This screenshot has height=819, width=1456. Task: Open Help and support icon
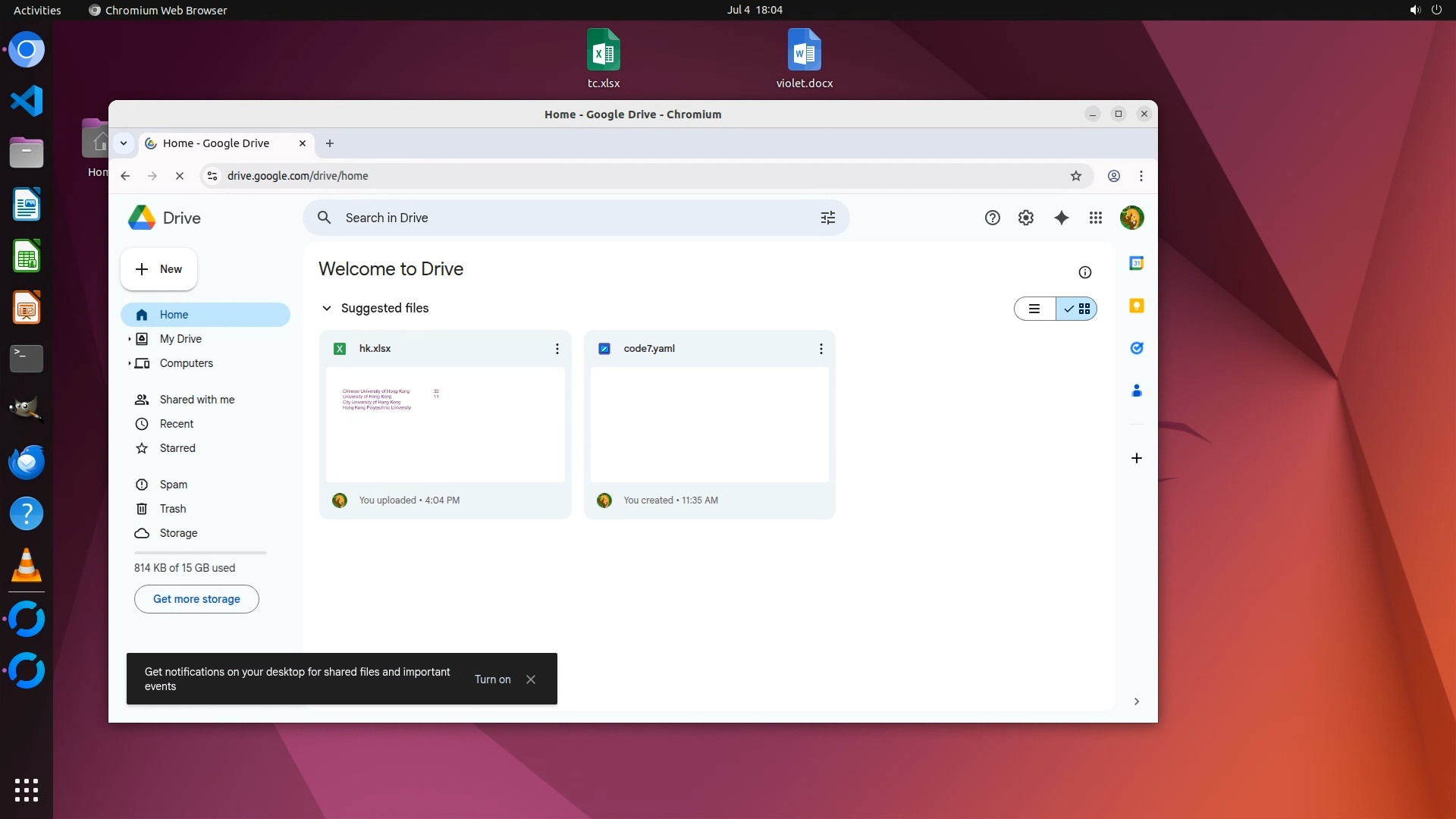pos(992,218)
